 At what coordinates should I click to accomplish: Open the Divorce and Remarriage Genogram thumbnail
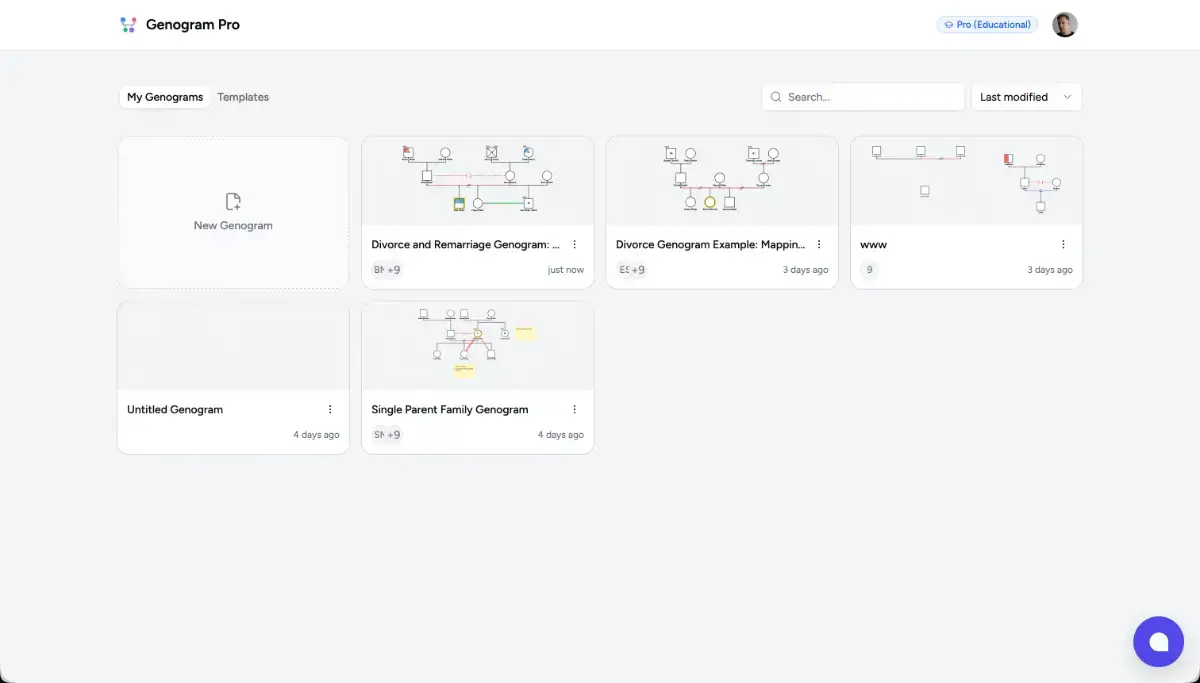[x=477, y=181]
